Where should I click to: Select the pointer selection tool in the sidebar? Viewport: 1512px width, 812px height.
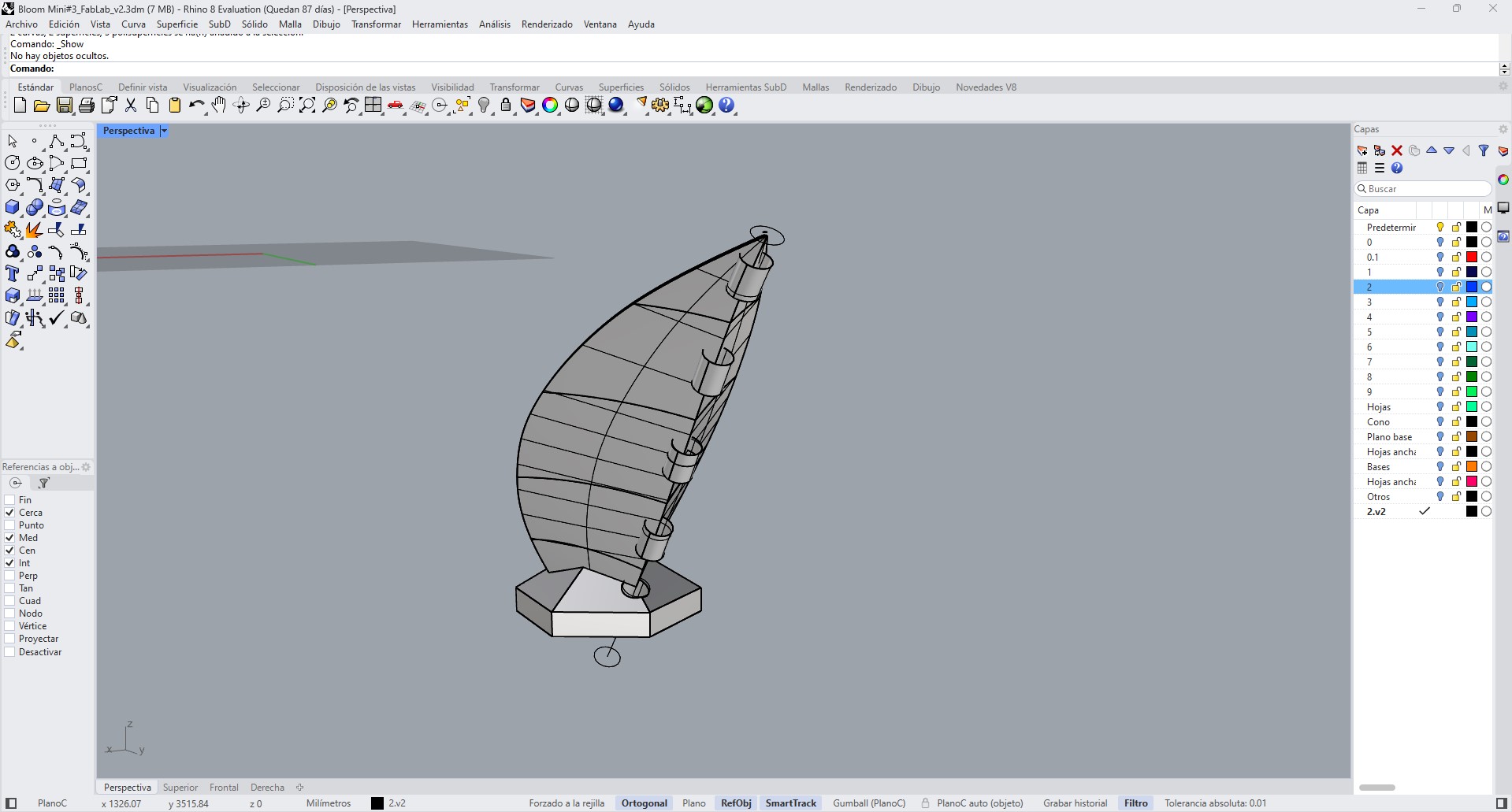[x=13, y=141]
